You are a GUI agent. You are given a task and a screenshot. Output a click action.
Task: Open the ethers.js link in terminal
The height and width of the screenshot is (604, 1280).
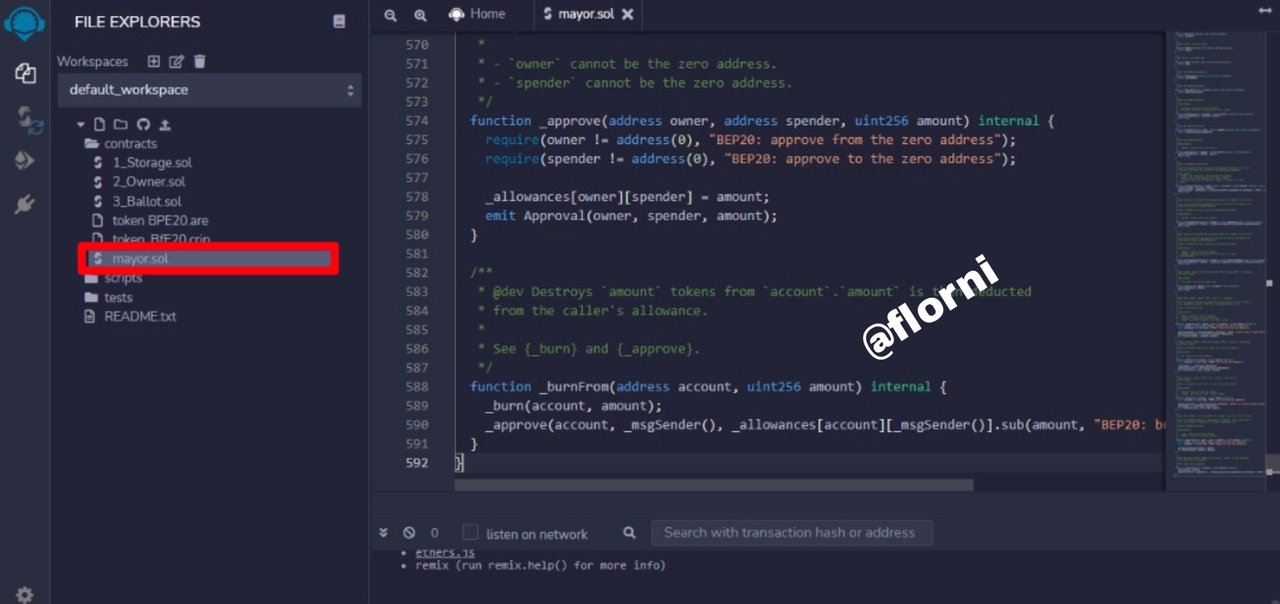point(445,552)
